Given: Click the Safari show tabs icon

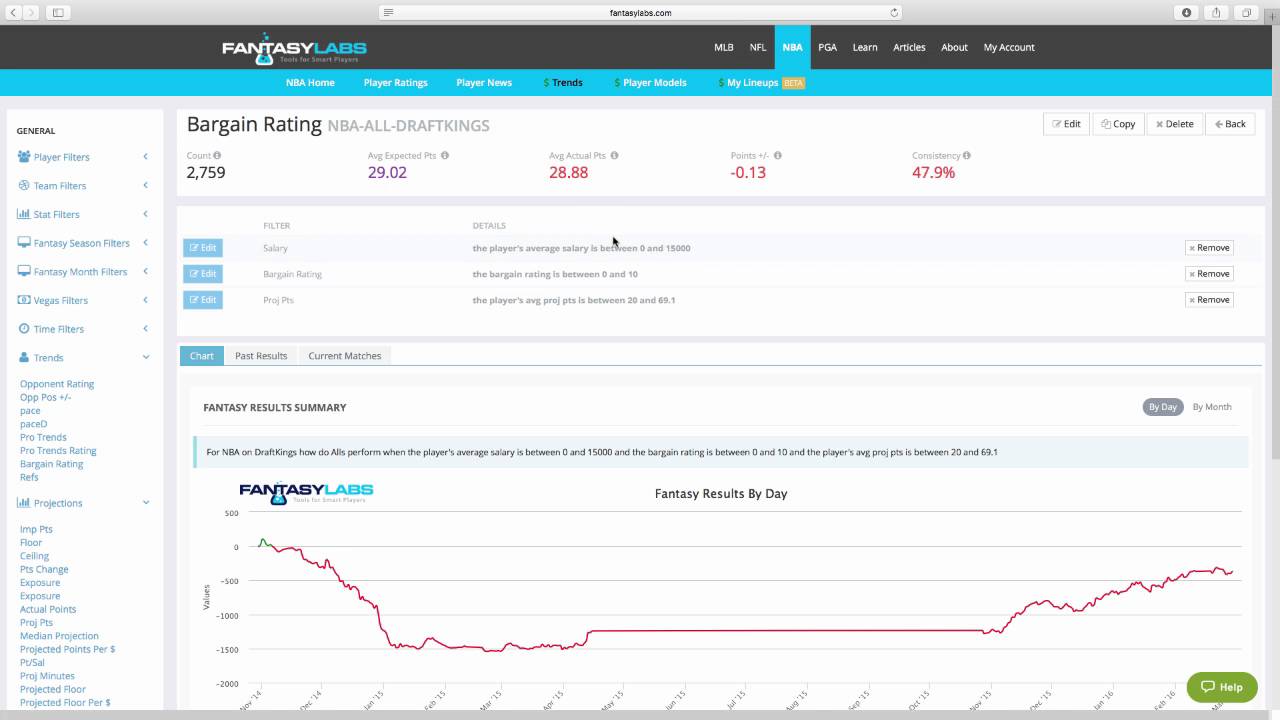Looking at the screenshot, I should (1247, 12).
